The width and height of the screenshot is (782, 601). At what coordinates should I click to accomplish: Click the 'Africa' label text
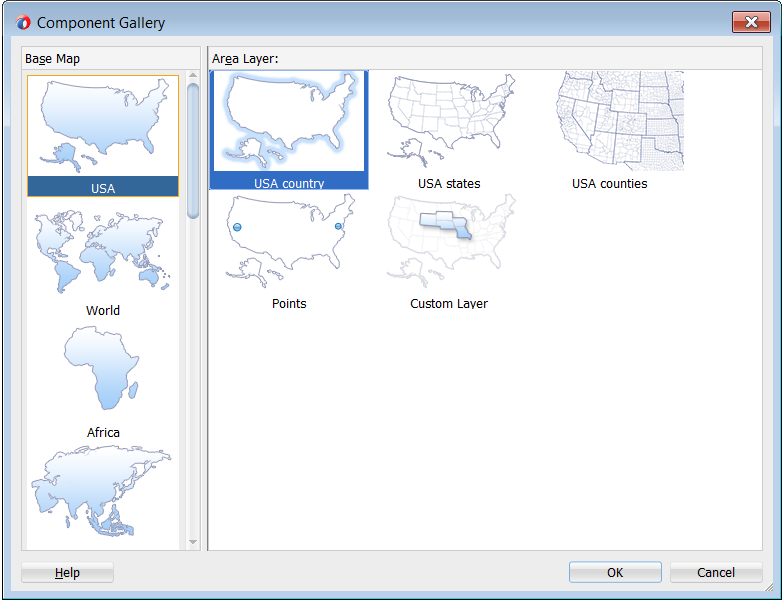[103, 432]
